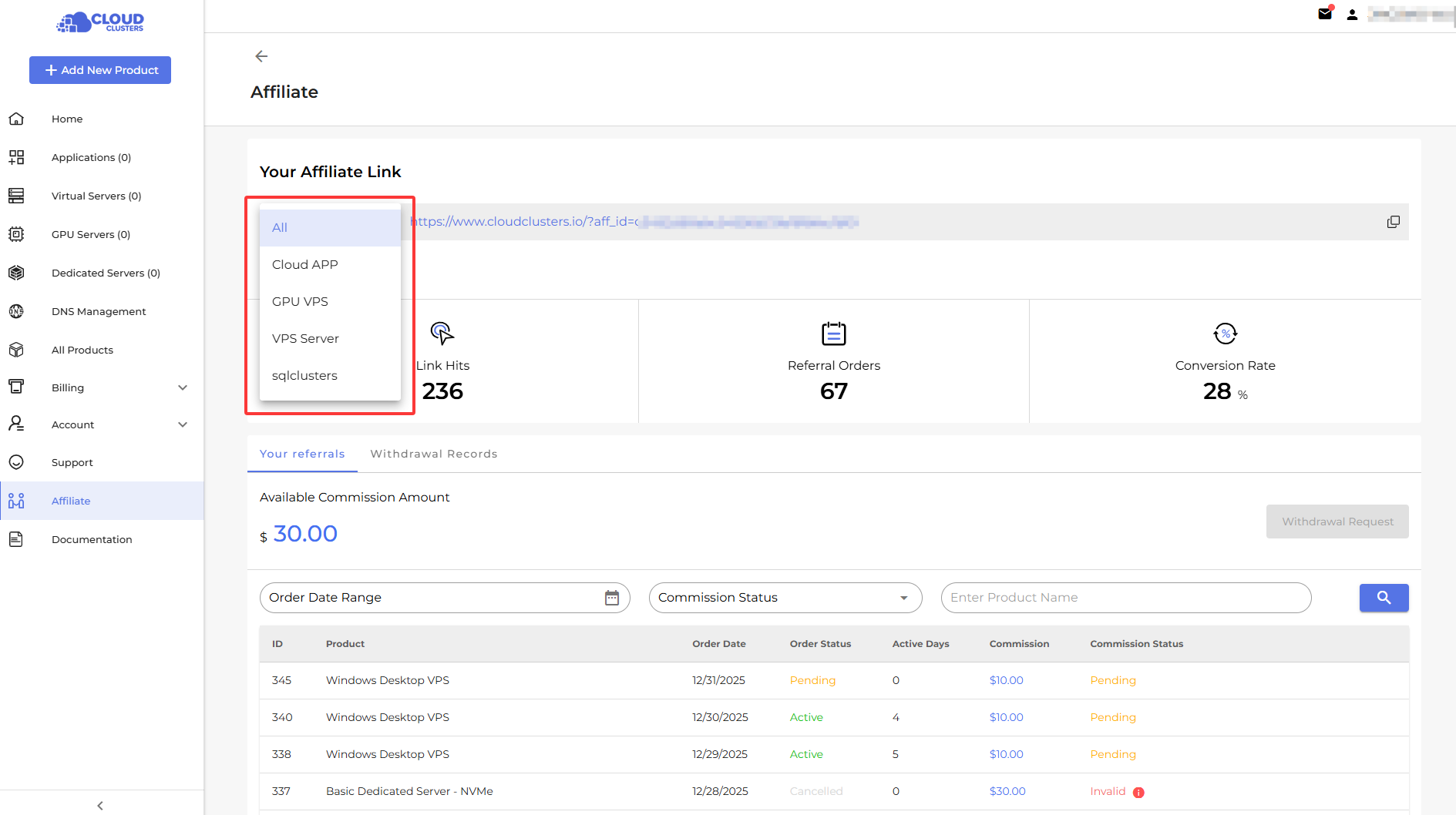The height and width of the screenshot is (815, 1456).
Task: Expand the Account submenu
Action: pos(183,424)
